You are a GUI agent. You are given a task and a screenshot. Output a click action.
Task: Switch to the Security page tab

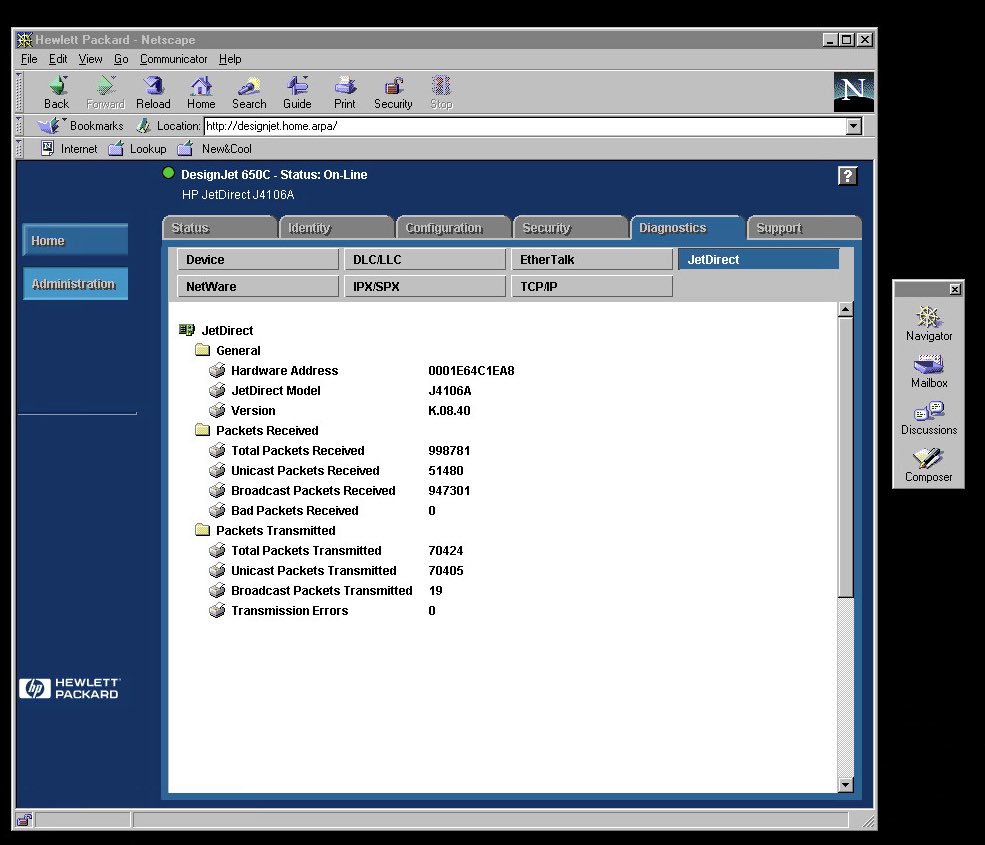point(570,227)
